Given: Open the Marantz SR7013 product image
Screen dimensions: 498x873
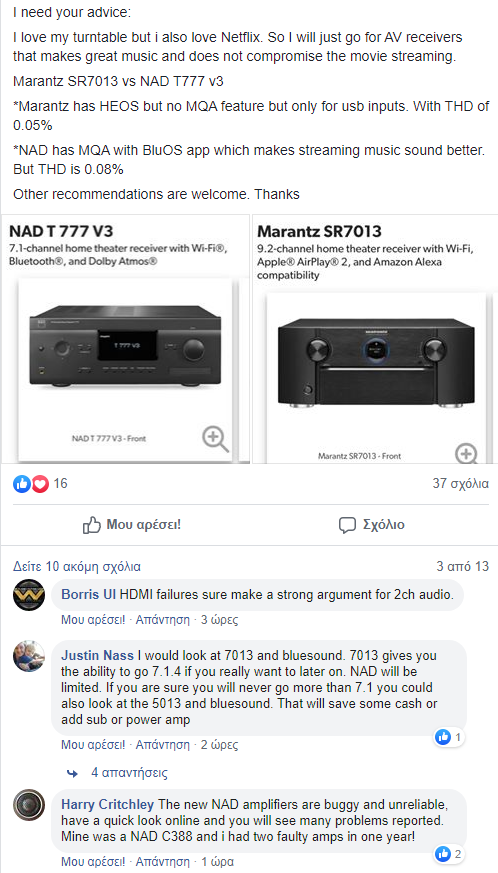Looking at the screenshot, I should pyautogui.click(x=374, y=378).
